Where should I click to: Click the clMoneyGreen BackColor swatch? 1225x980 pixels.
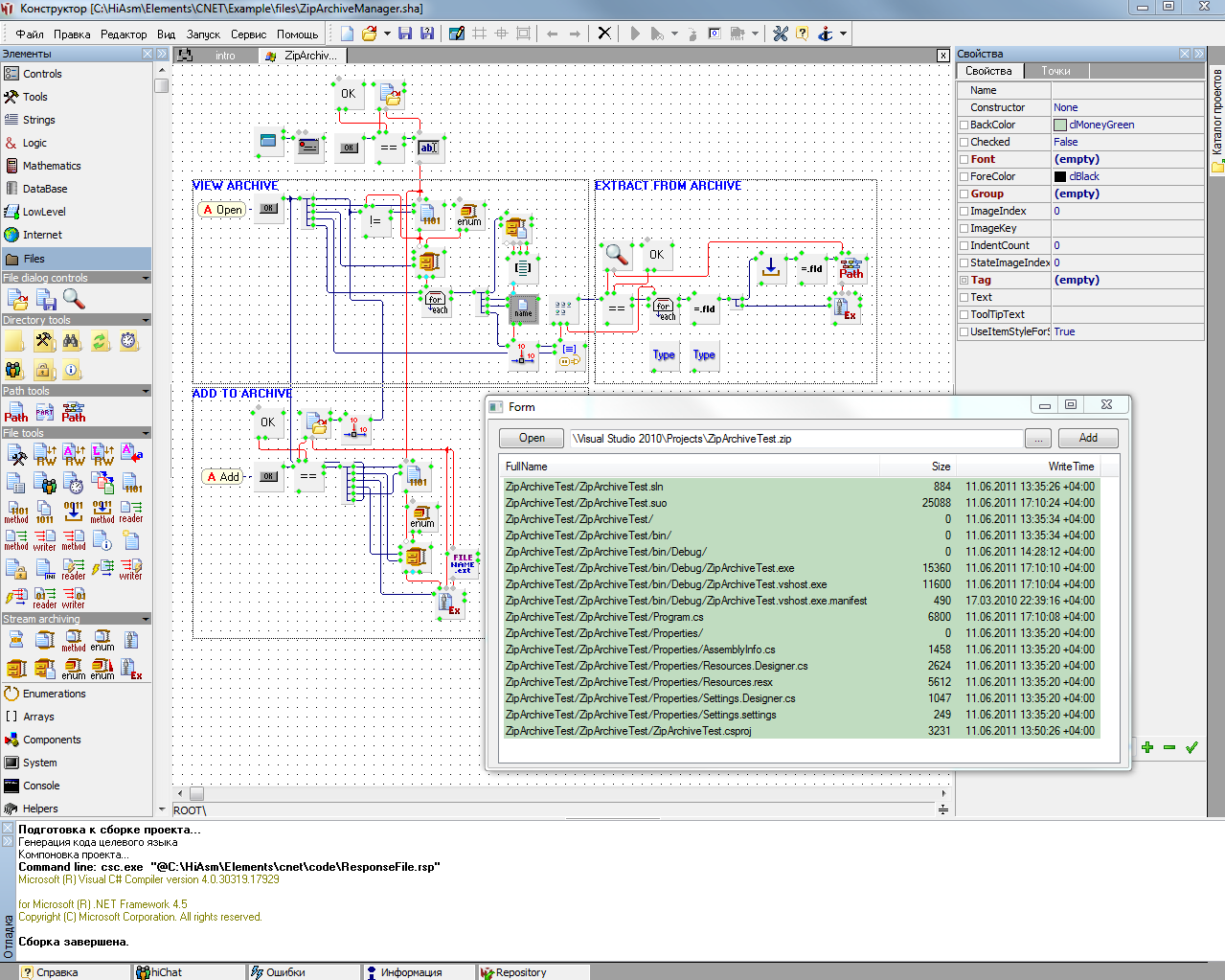[1060, 125]
